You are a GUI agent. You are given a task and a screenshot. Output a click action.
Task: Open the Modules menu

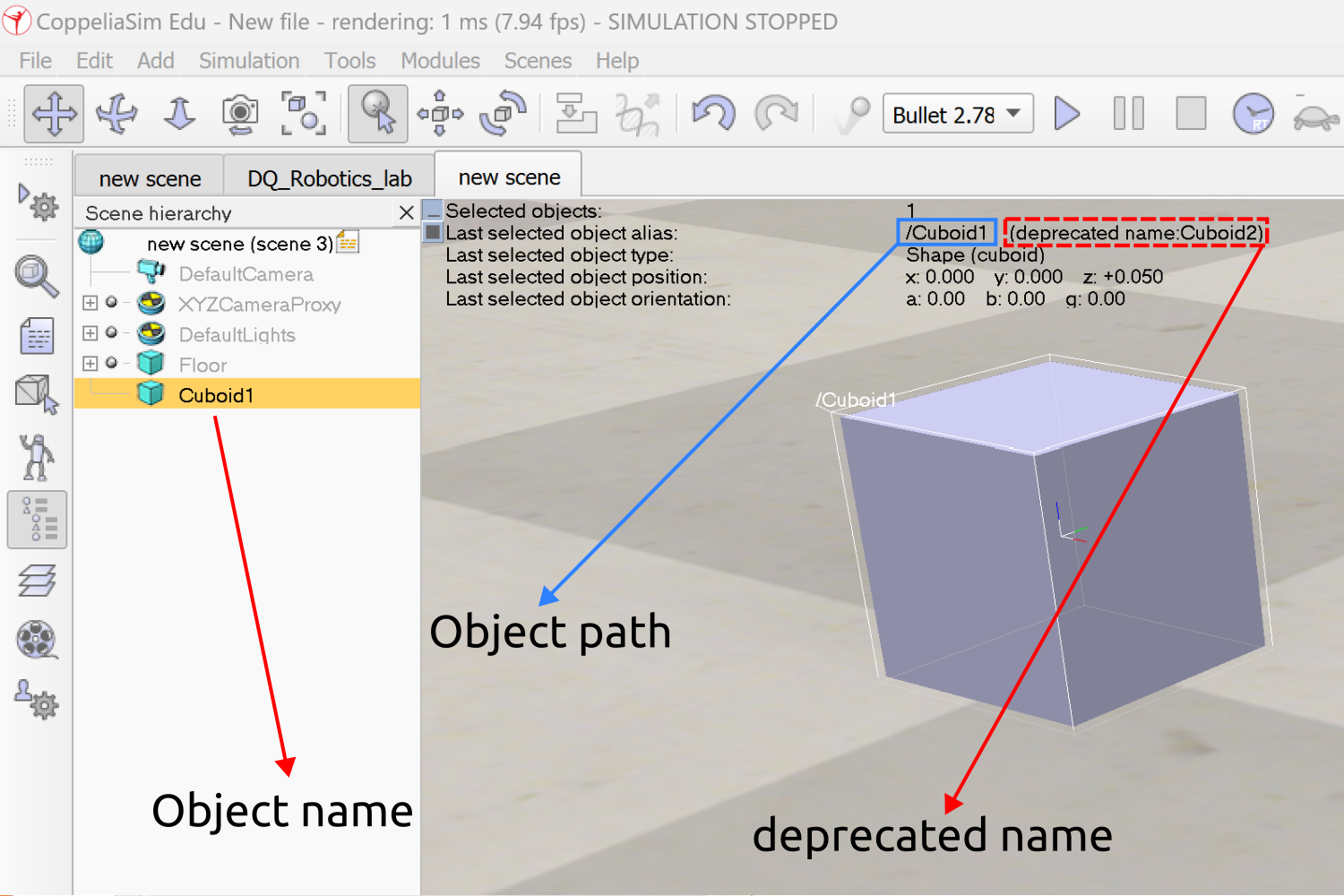point(440,61)
